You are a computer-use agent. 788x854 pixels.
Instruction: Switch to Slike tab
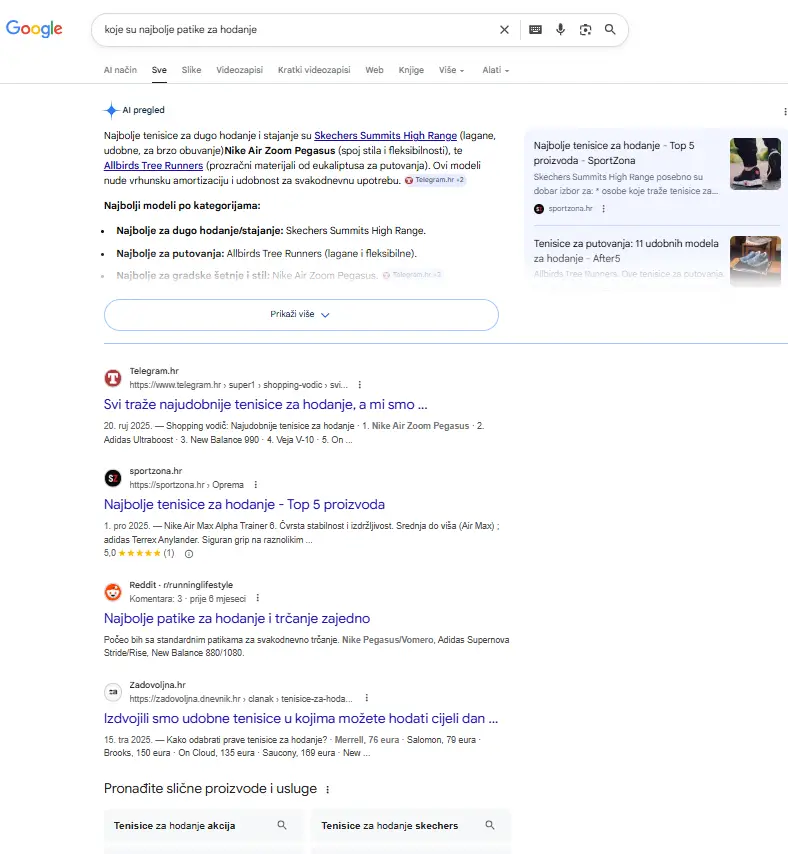coord(191,70)
